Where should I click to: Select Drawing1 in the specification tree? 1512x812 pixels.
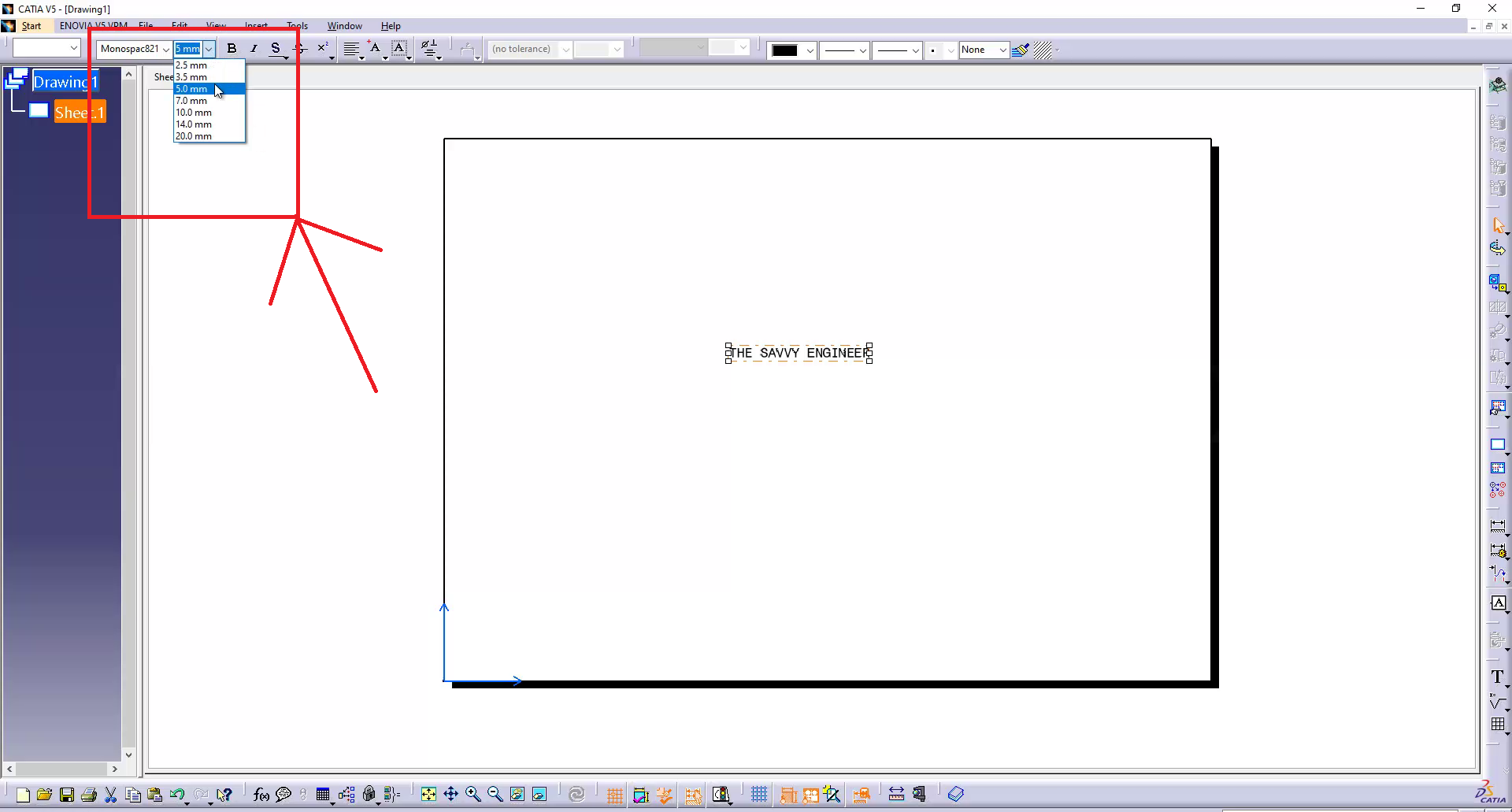click(65, 82)
